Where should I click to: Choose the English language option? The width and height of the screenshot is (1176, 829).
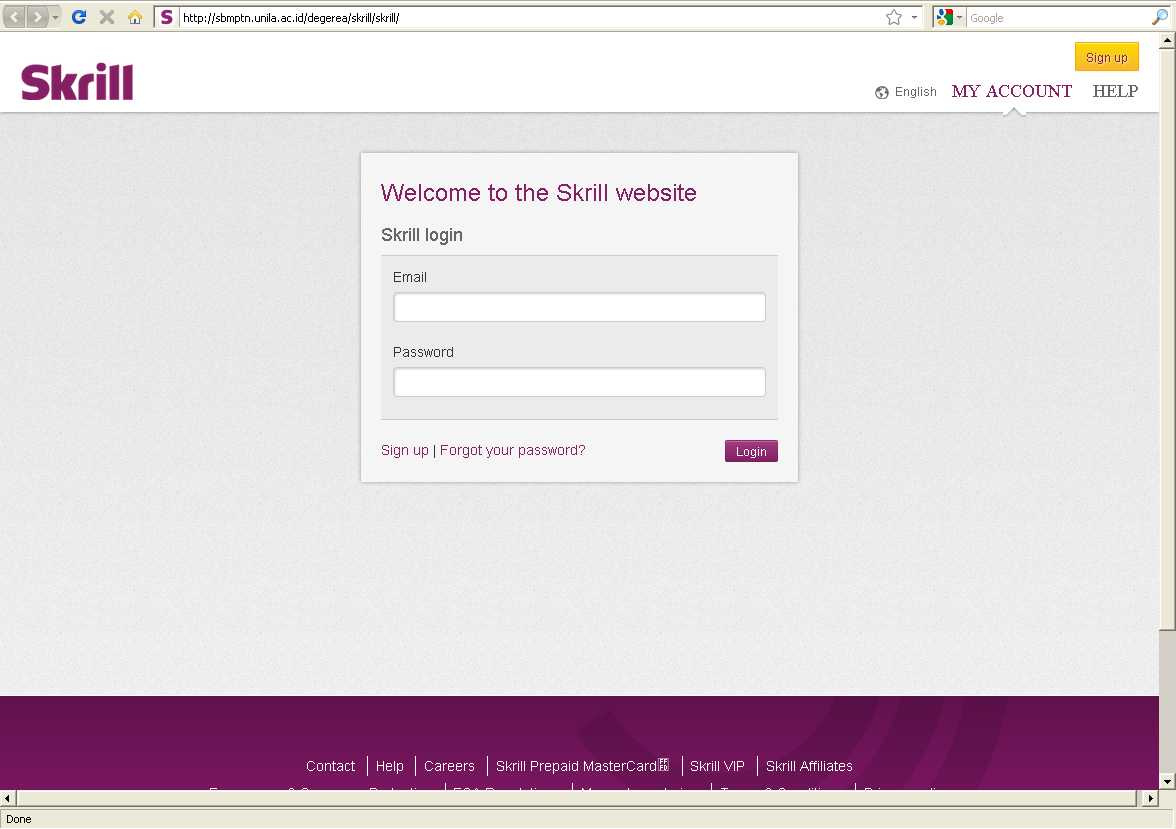coord(915,92)
